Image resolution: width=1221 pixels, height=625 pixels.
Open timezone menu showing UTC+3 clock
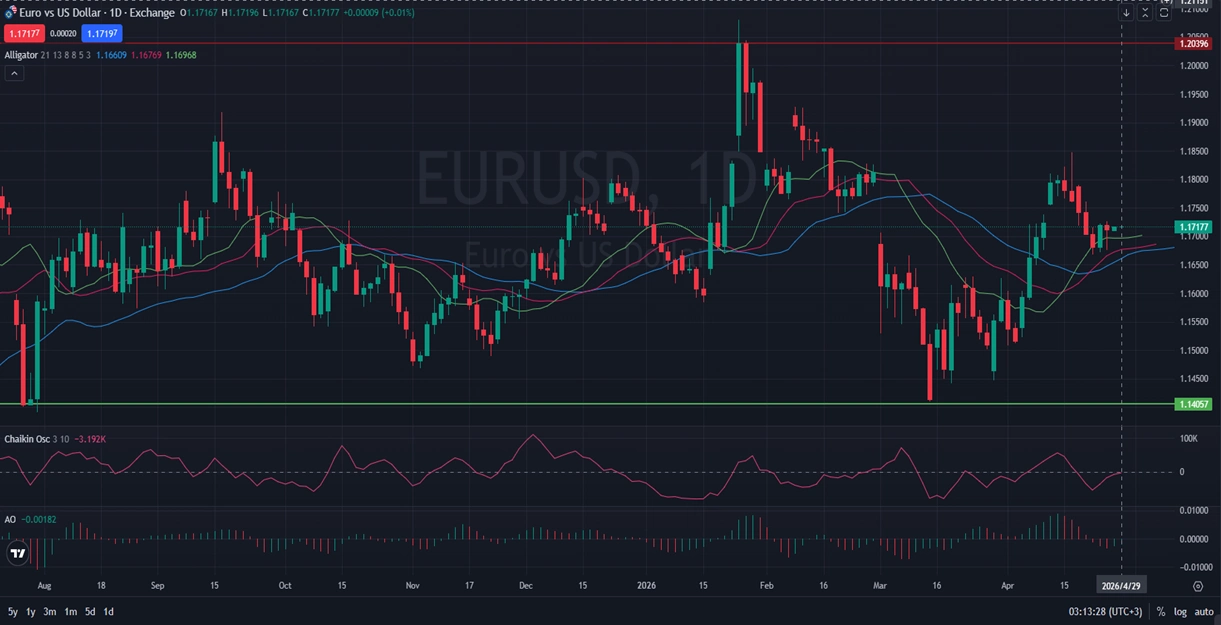coord(1104,611)
